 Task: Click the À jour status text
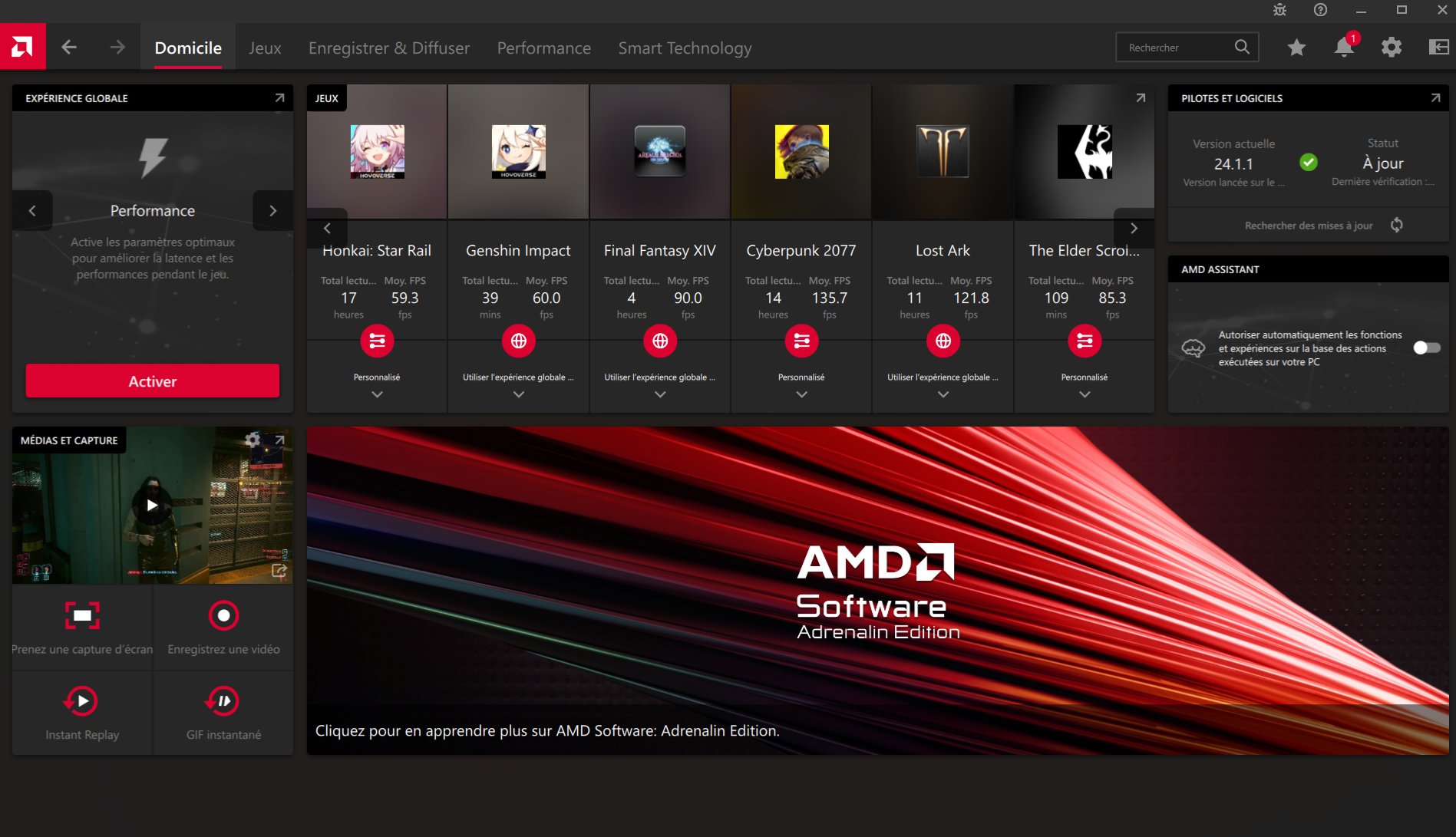click(1382, 163)
